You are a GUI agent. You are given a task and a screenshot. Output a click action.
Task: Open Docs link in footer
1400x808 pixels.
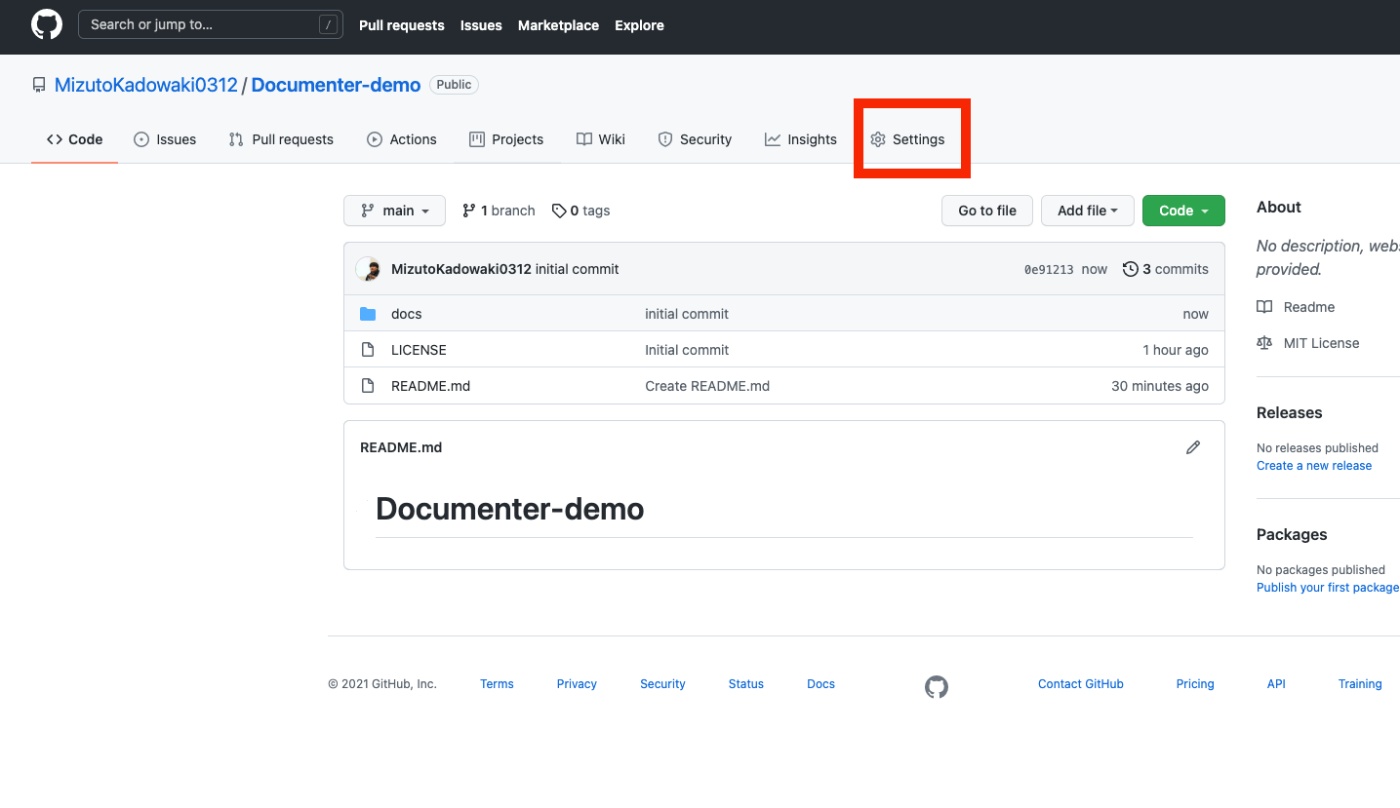(821, 684)
